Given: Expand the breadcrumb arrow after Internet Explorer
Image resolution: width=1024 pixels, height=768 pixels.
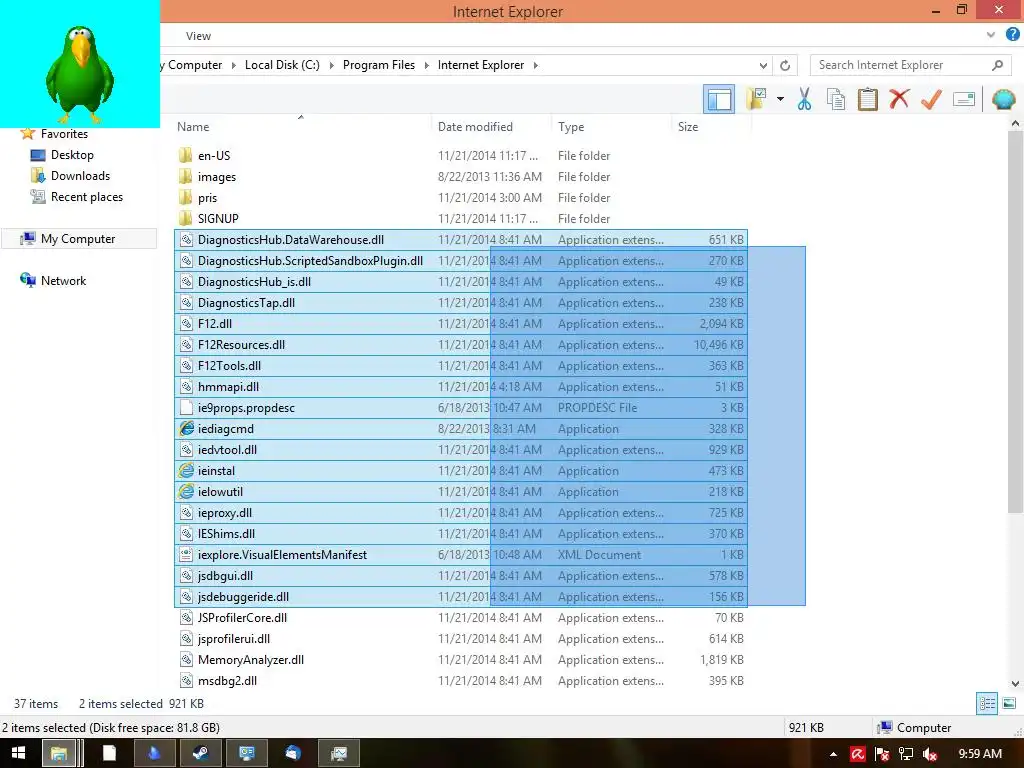Looking at the screenshot, I should pyautogui.click(x=536, y=65).
